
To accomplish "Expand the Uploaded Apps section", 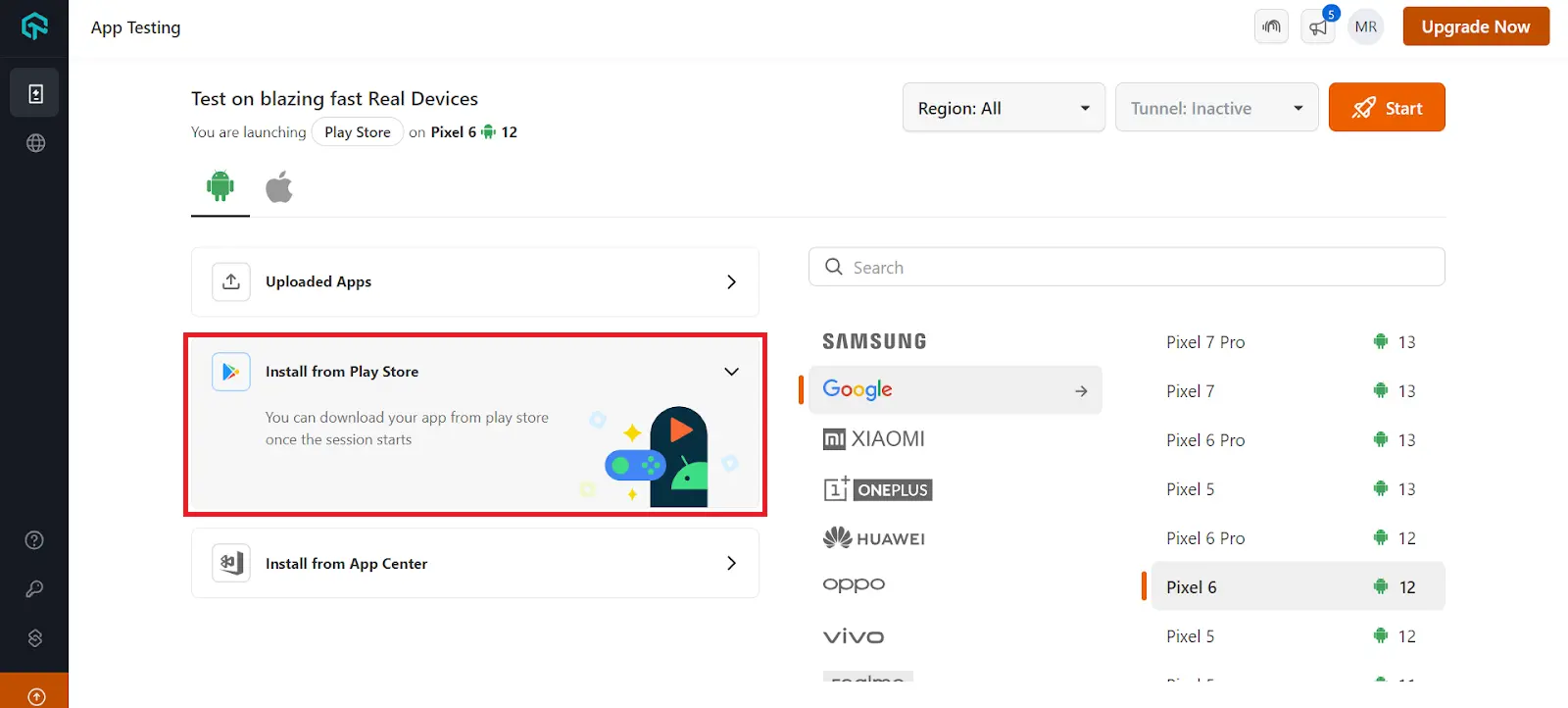I will (474, 282).
